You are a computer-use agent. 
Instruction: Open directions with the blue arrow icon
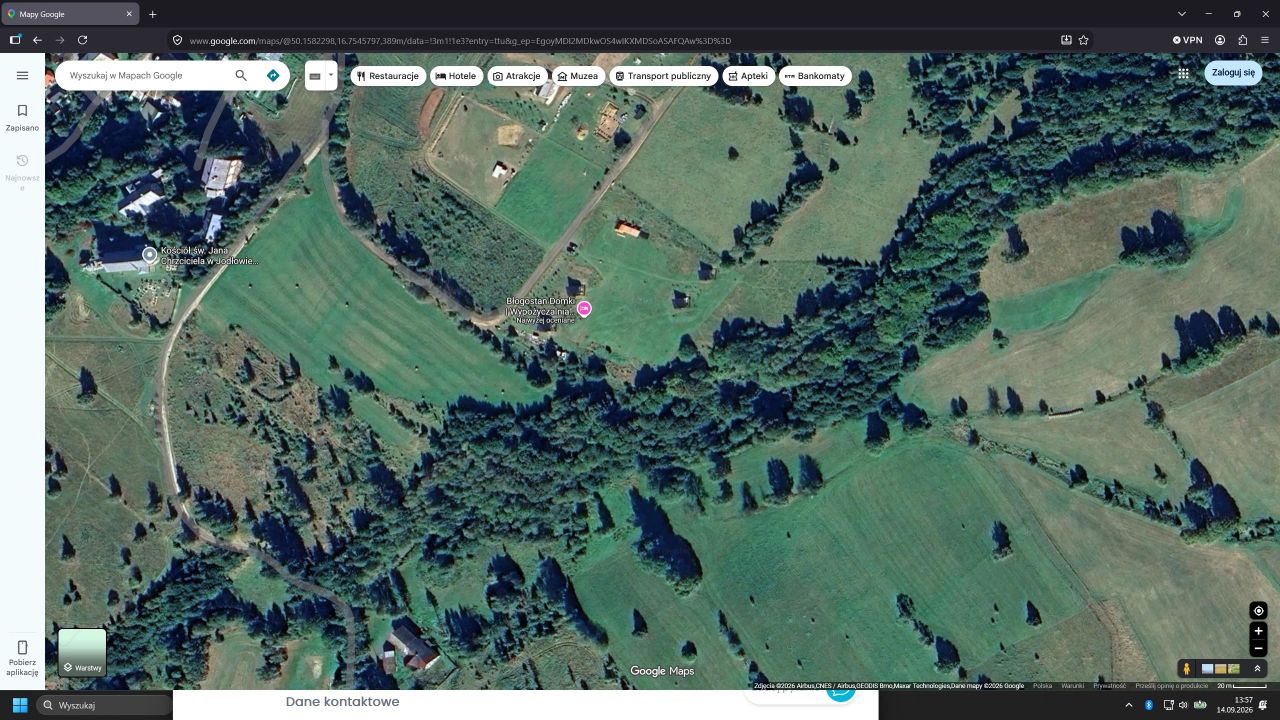point(273,75)
